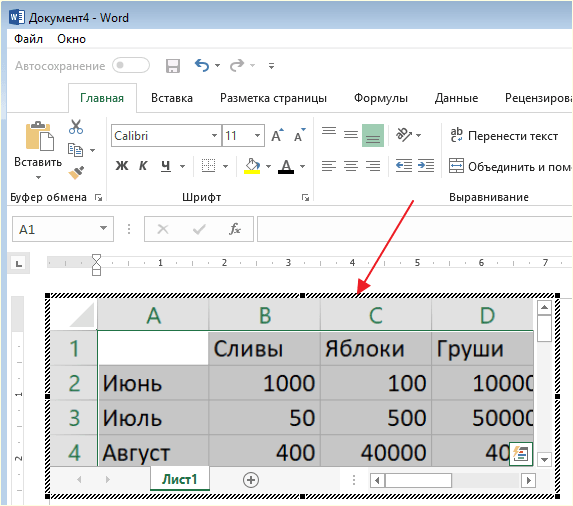Apply black font color A
The image size is (573, 506).
tap(286, 166)
